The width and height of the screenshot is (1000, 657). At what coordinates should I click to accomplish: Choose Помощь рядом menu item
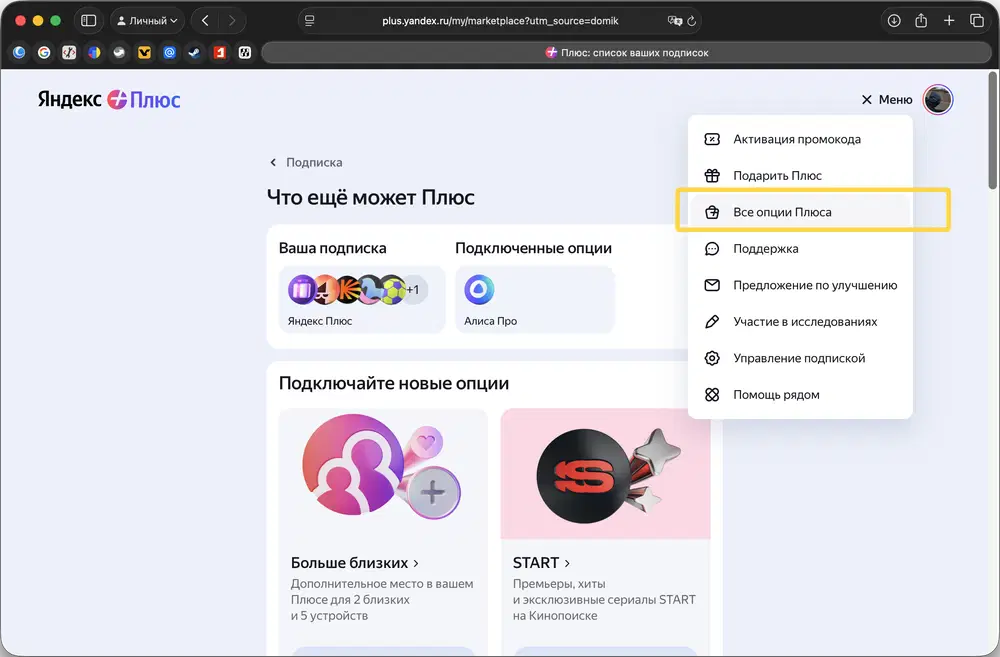[x=800, y=395]
